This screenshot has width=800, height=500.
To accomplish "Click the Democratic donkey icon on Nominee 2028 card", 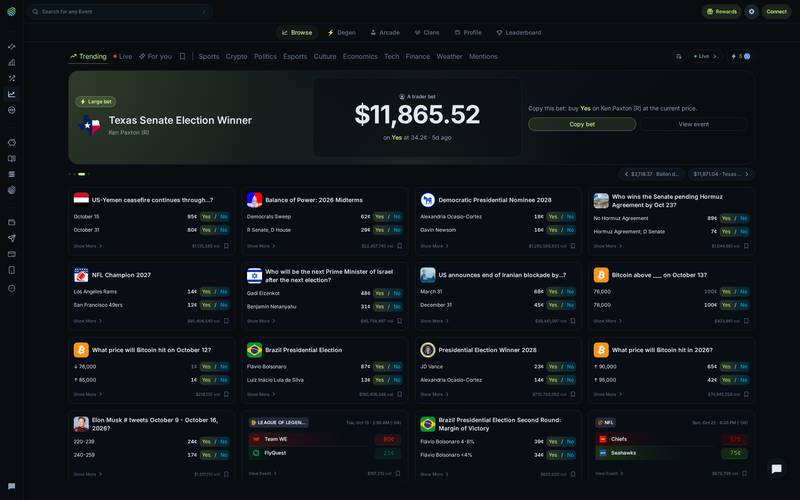I will point(428,200).
